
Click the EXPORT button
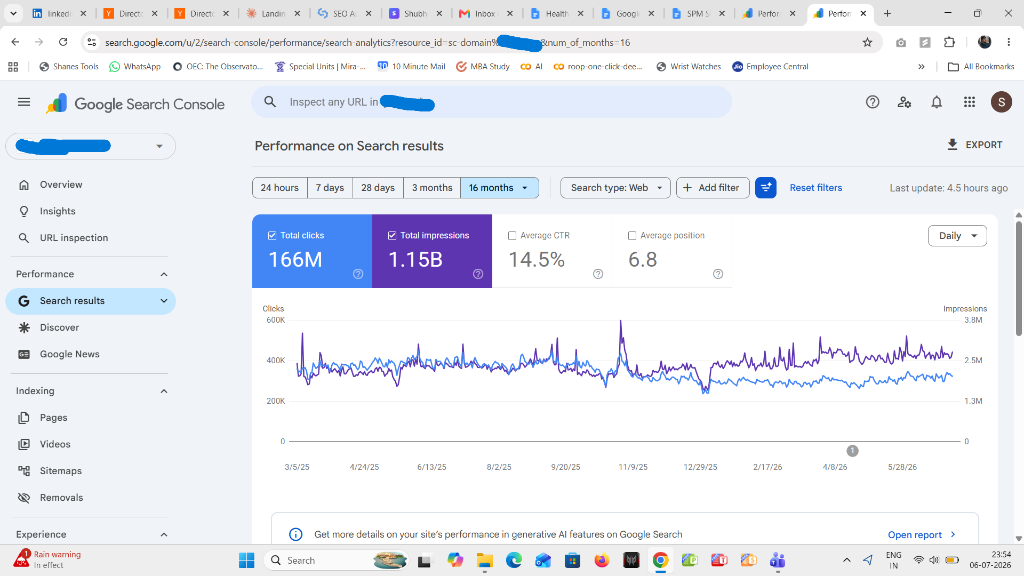click(x=974, y=145)
